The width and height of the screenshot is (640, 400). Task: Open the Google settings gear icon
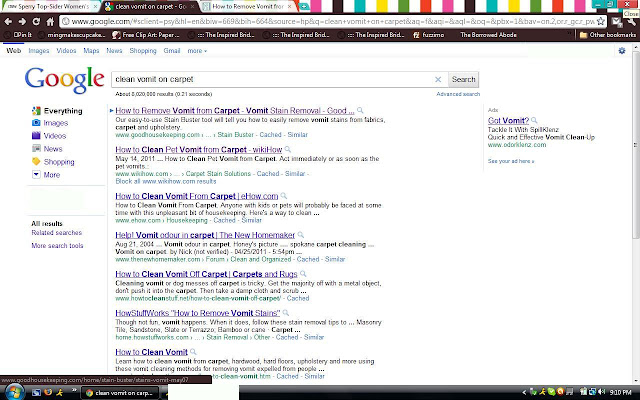[622, 51]
